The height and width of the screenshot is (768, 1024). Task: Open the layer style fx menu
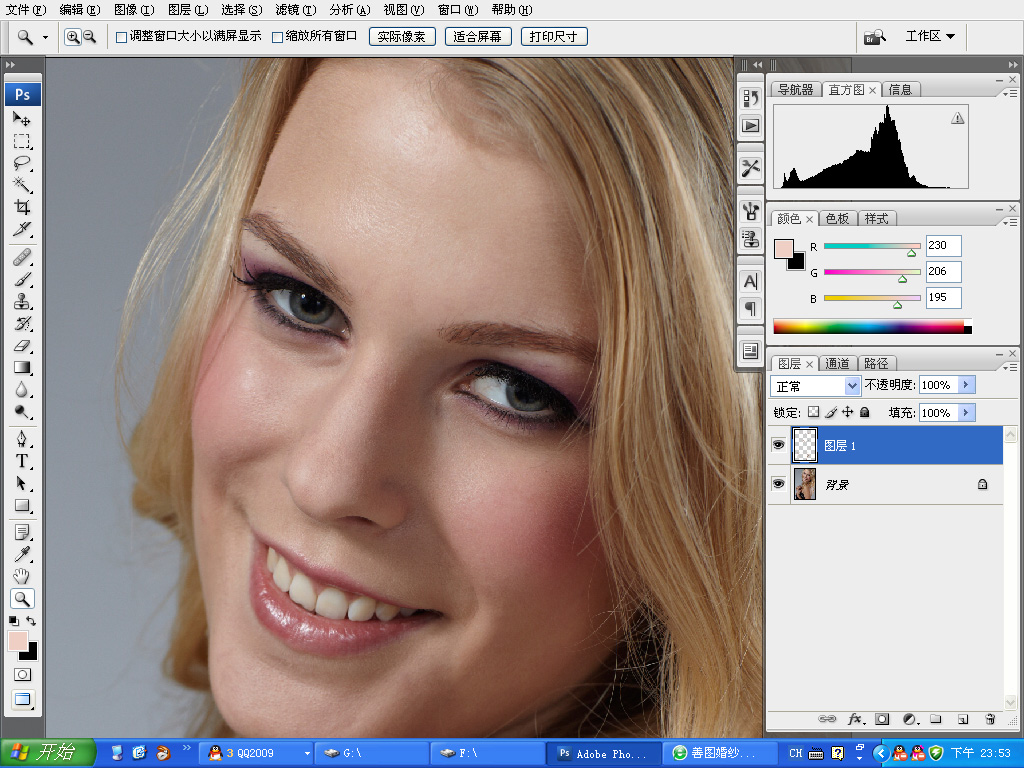856,719
